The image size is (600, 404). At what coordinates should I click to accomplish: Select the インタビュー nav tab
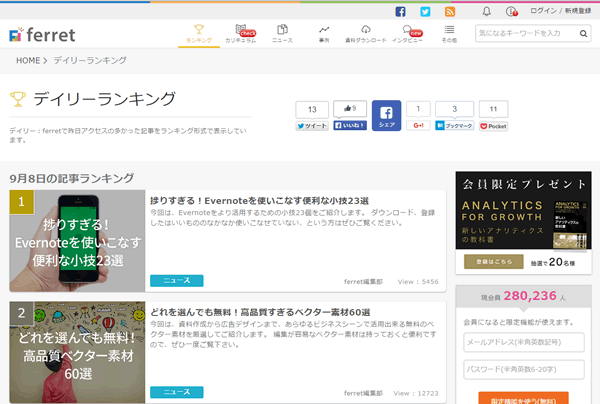click(408, 34)
